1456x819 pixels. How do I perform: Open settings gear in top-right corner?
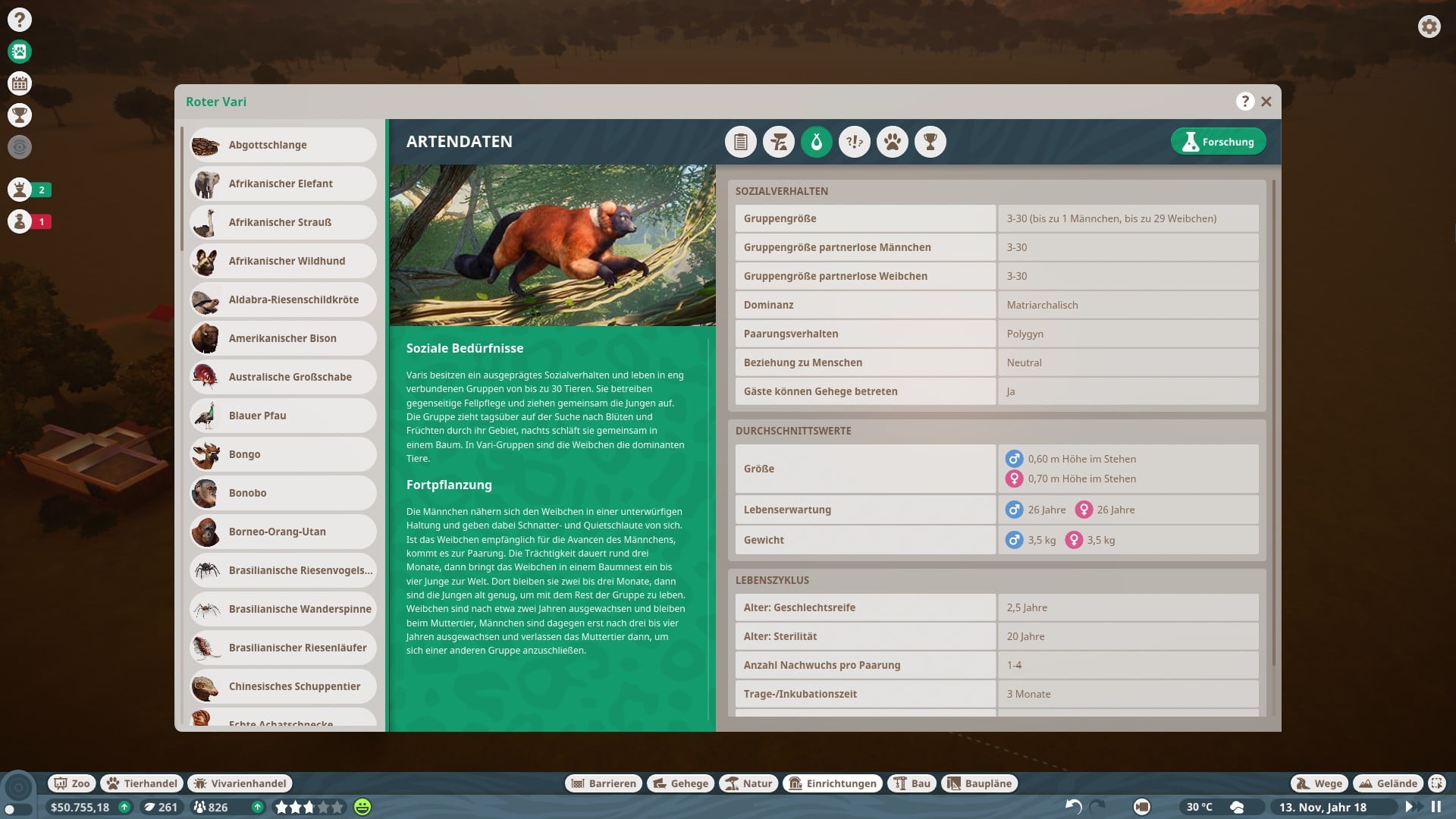tap(1429, 27)
